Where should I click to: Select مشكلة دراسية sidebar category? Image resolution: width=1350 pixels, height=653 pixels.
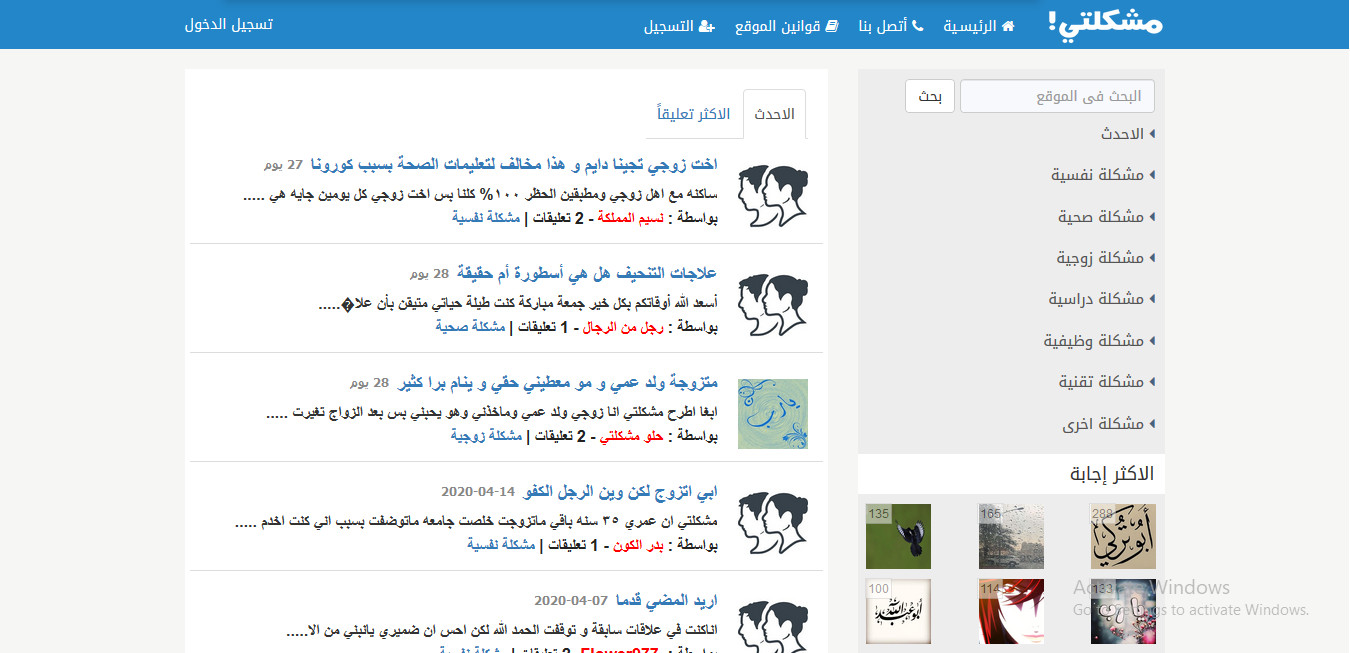pyautogui.click(x=1096, y=299)
